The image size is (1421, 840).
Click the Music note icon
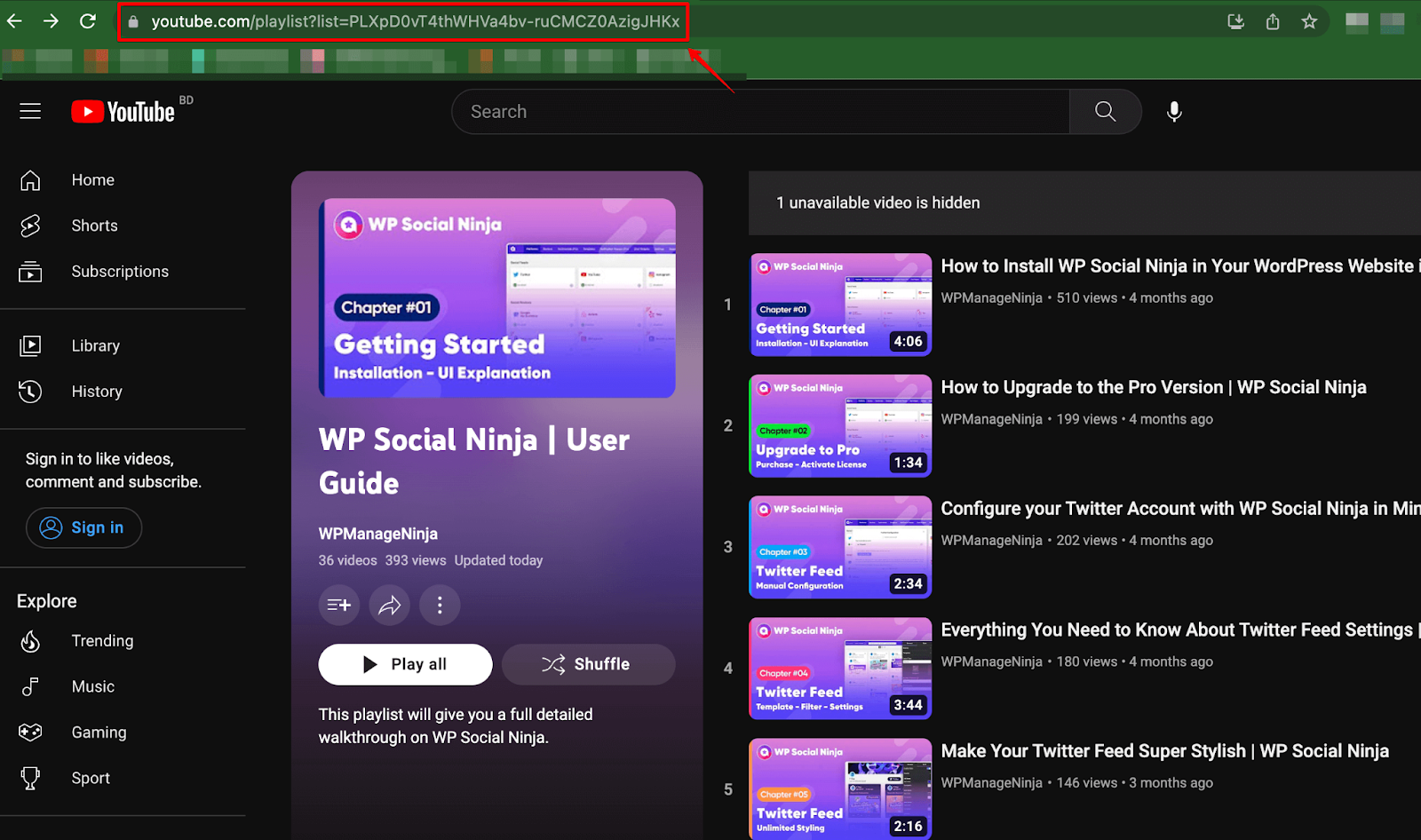30,686
